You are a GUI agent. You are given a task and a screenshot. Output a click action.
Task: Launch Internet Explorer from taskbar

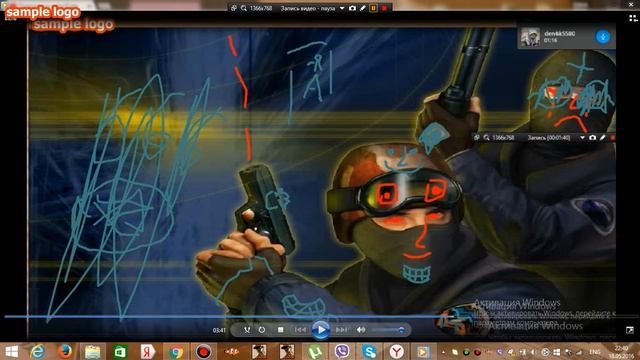pos(38,351)
